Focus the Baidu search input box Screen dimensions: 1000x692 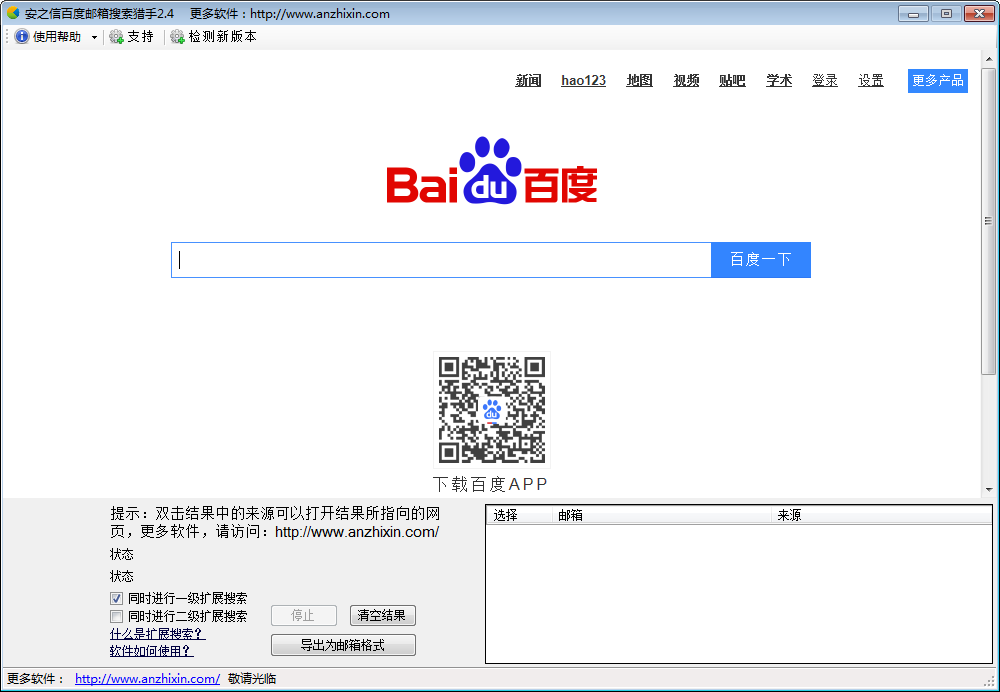(441, 260)
